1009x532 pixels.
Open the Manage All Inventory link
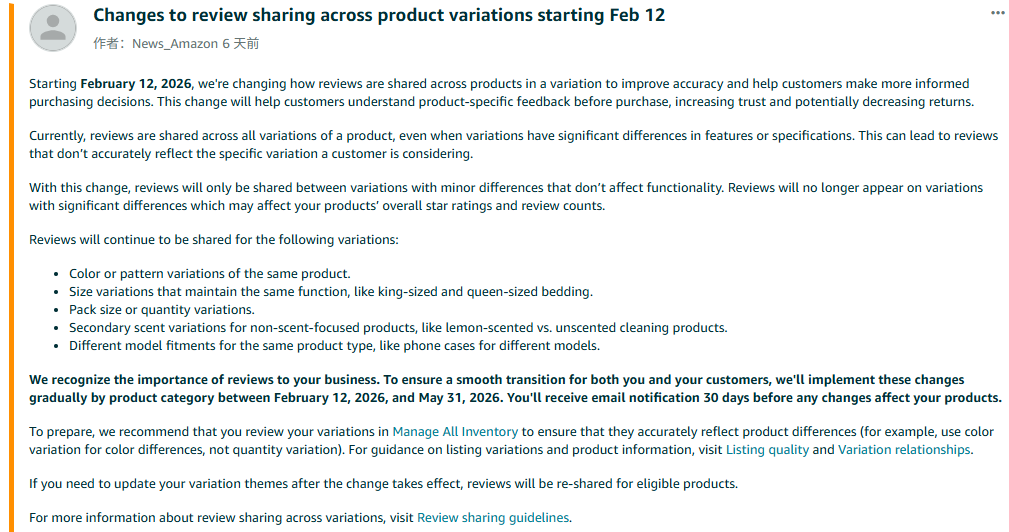(455, 432)
